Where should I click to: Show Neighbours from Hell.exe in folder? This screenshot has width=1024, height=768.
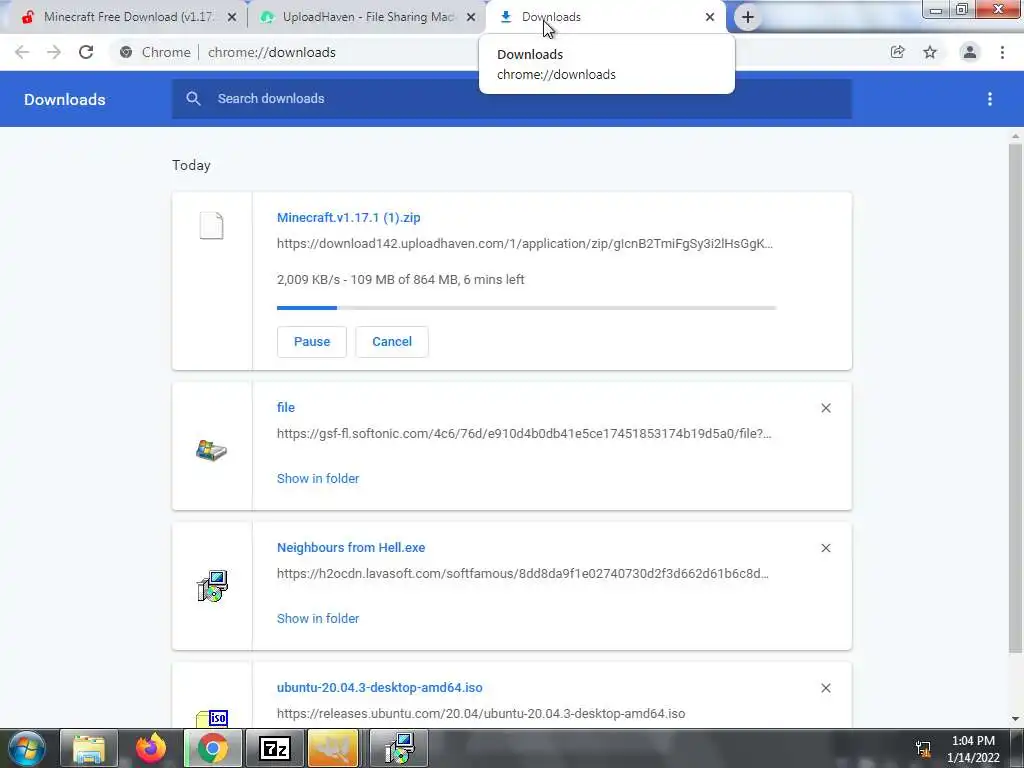[318, 618]
